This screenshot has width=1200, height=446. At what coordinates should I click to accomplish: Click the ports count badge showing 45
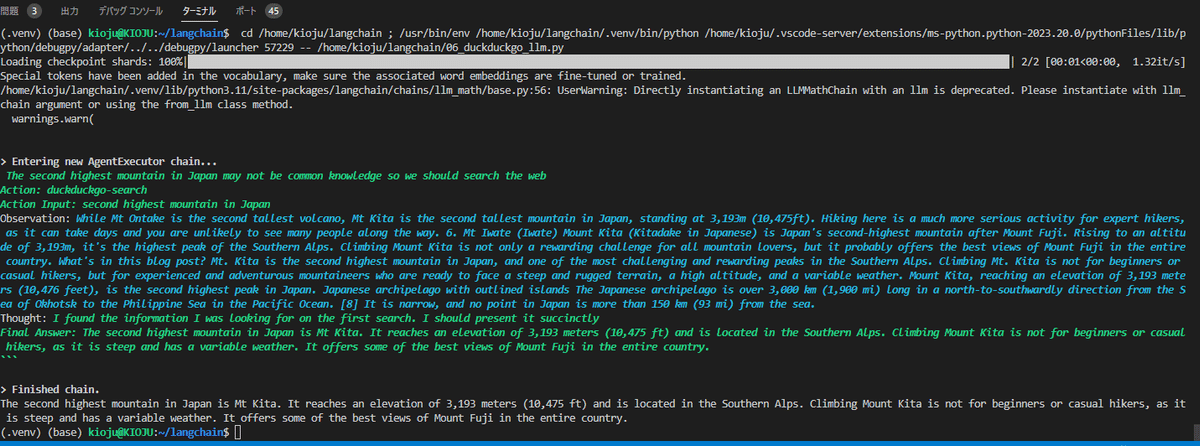(274, 11)
